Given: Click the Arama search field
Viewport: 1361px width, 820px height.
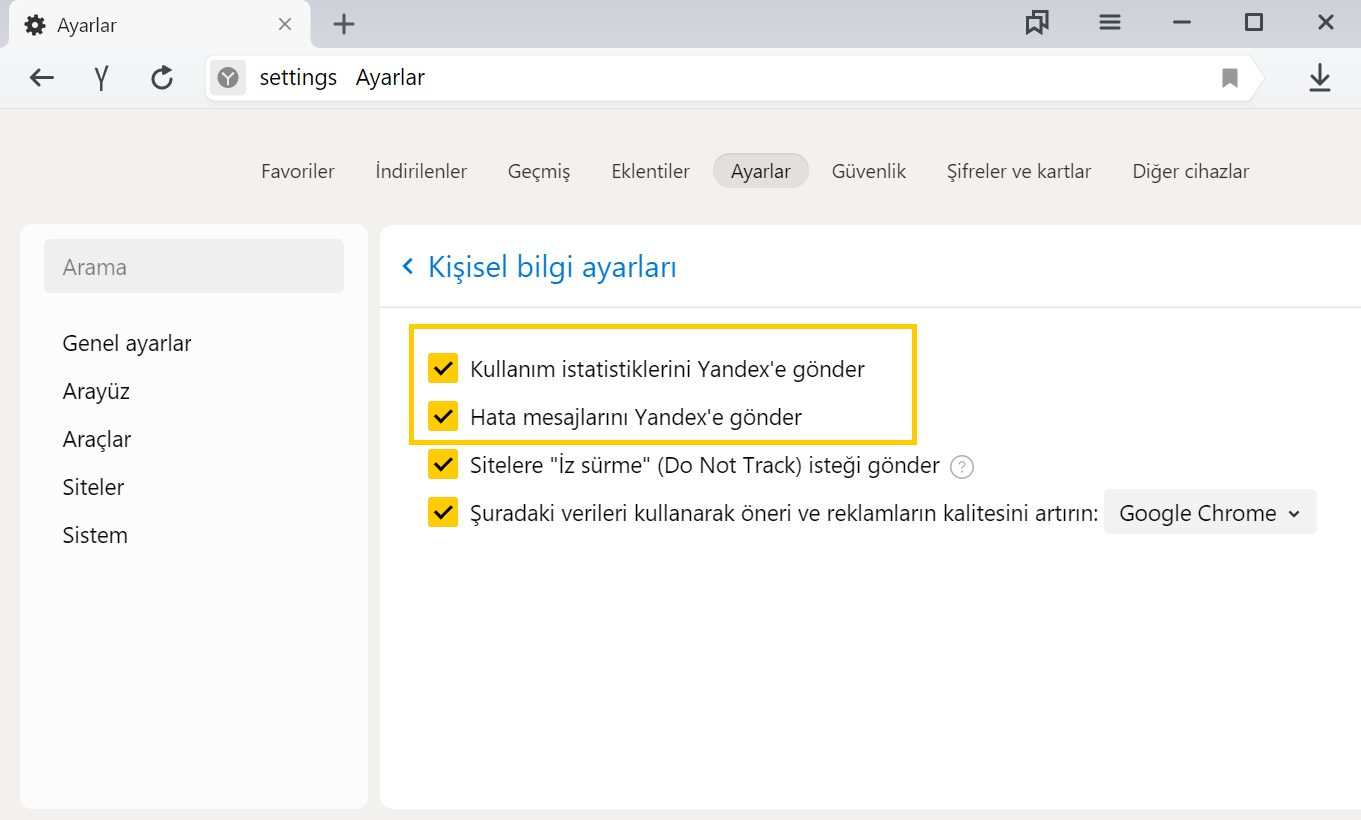Looking at the screenshot, I should point(194,266).
